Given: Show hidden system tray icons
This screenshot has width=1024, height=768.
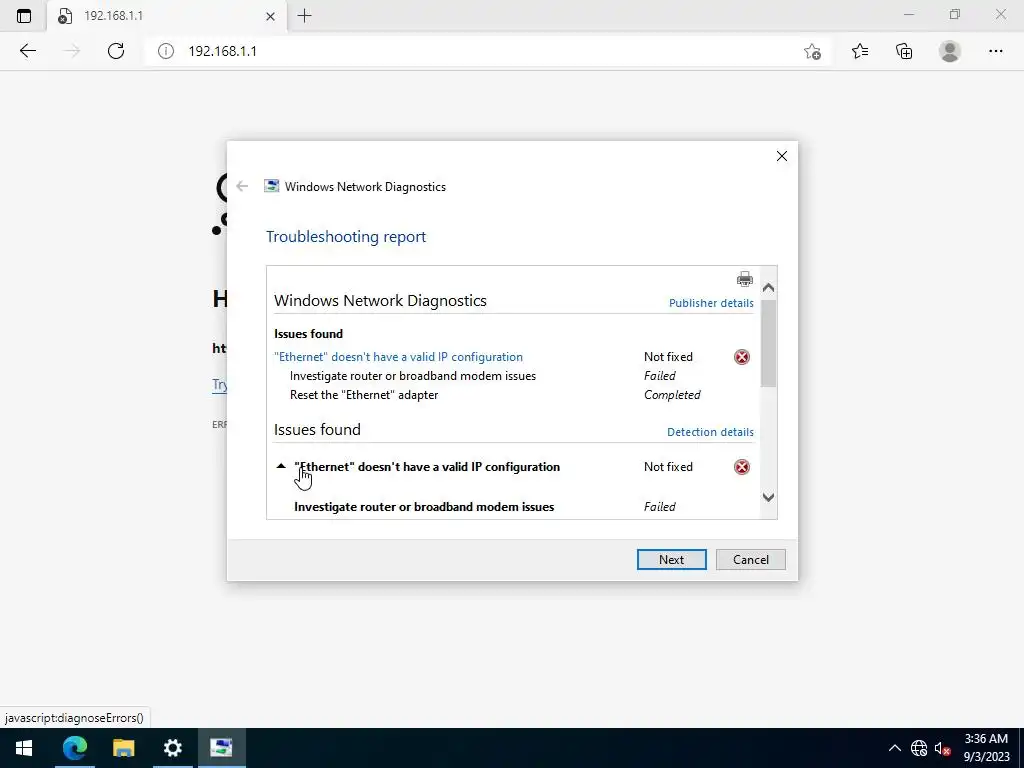Looking at the screenshot, I should pos(895,748).
